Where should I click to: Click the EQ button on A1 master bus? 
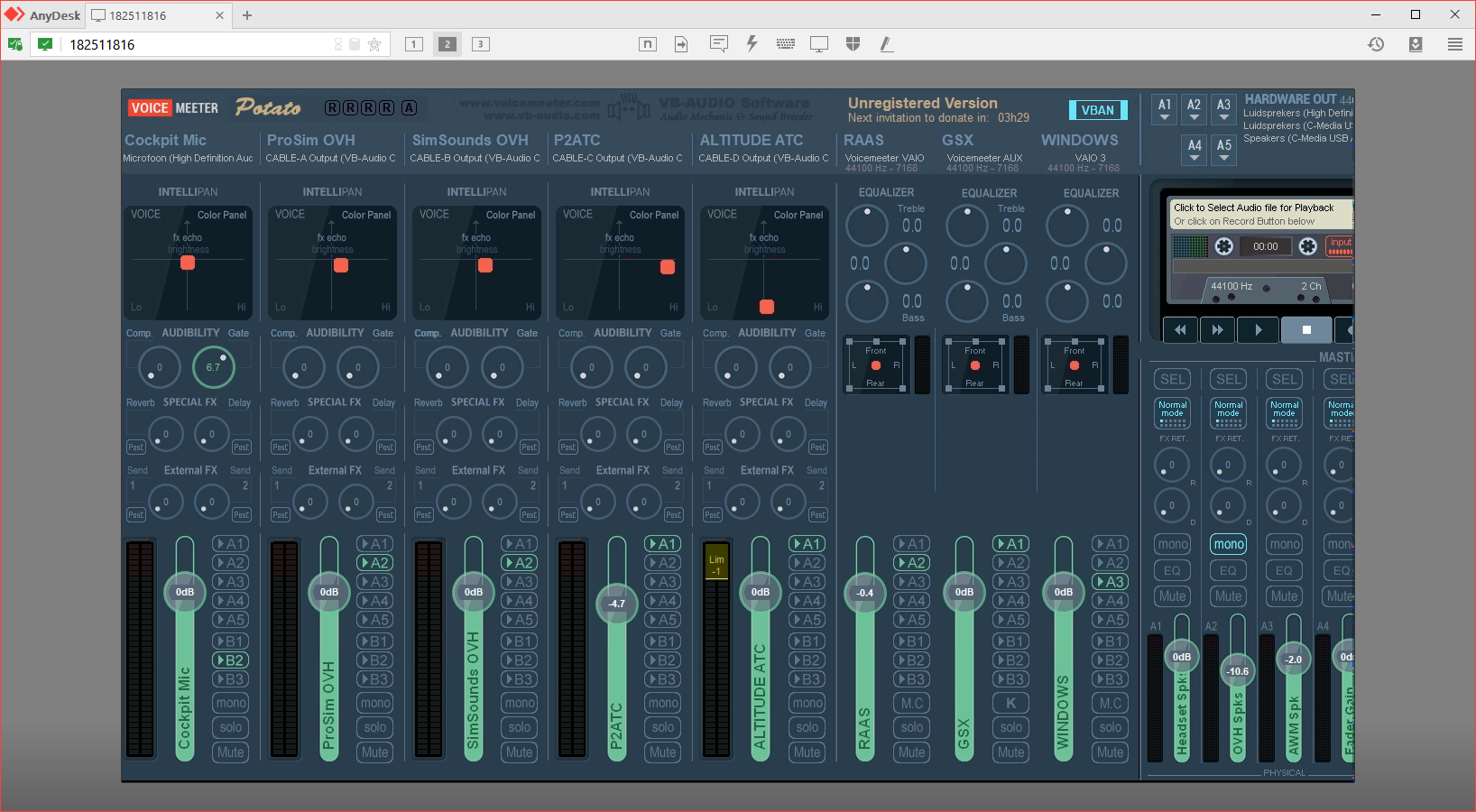[1173, 570]
